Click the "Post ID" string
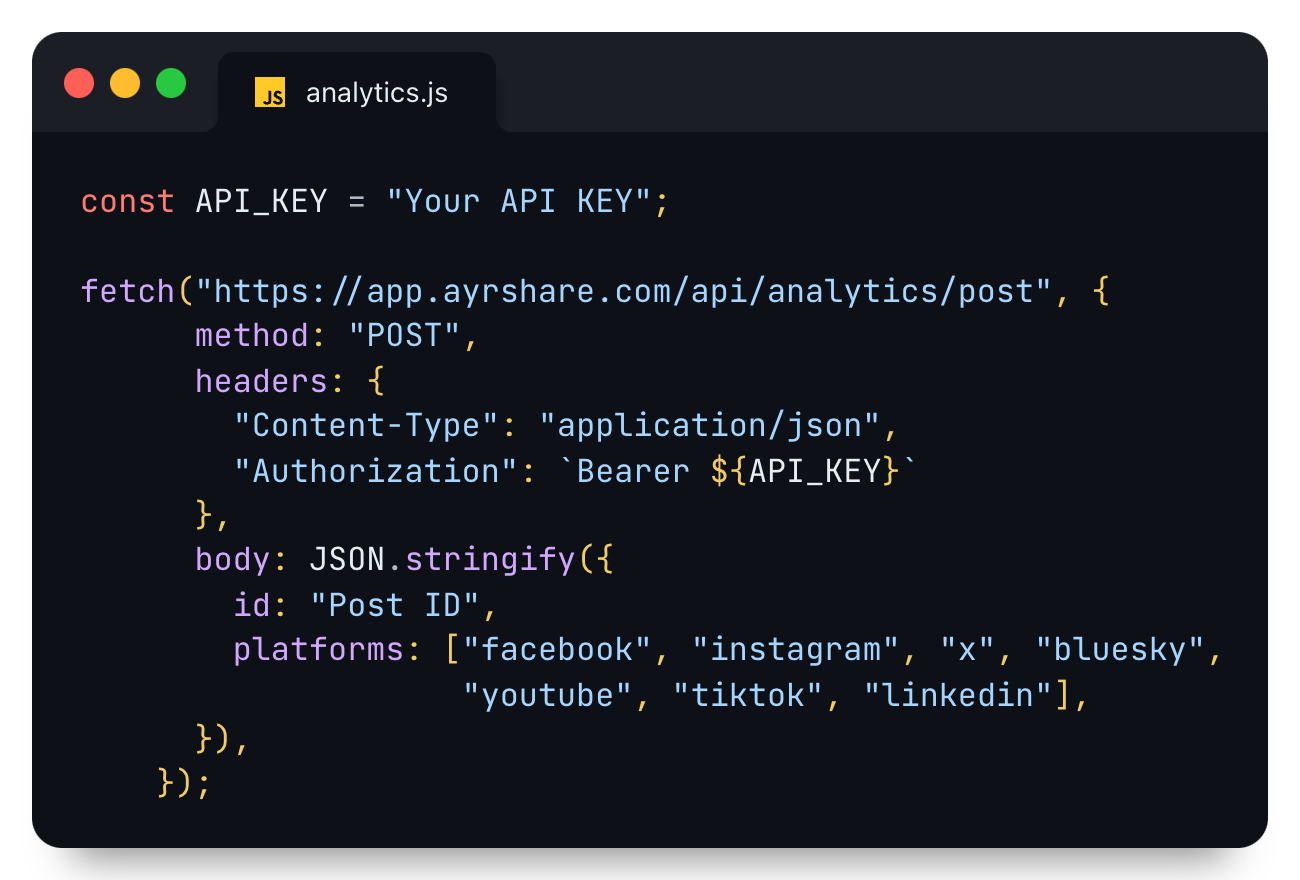Image resolution: width=1300 pixels, height=880 pixels. pos(395,605)
